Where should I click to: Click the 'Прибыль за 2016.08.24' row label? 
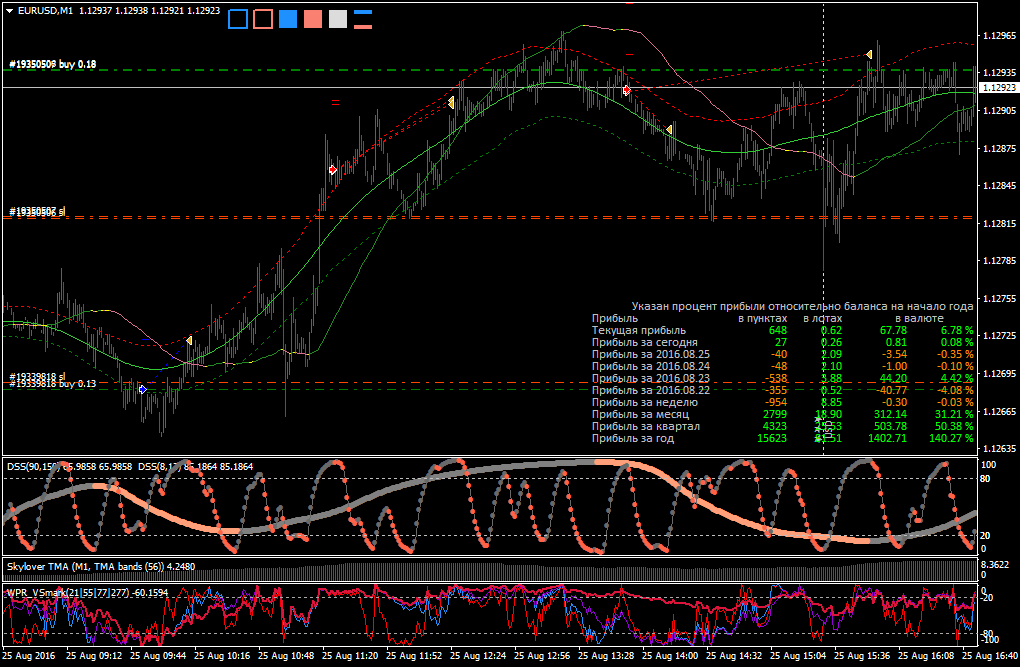pyautogui.click(x=651, y=366)
